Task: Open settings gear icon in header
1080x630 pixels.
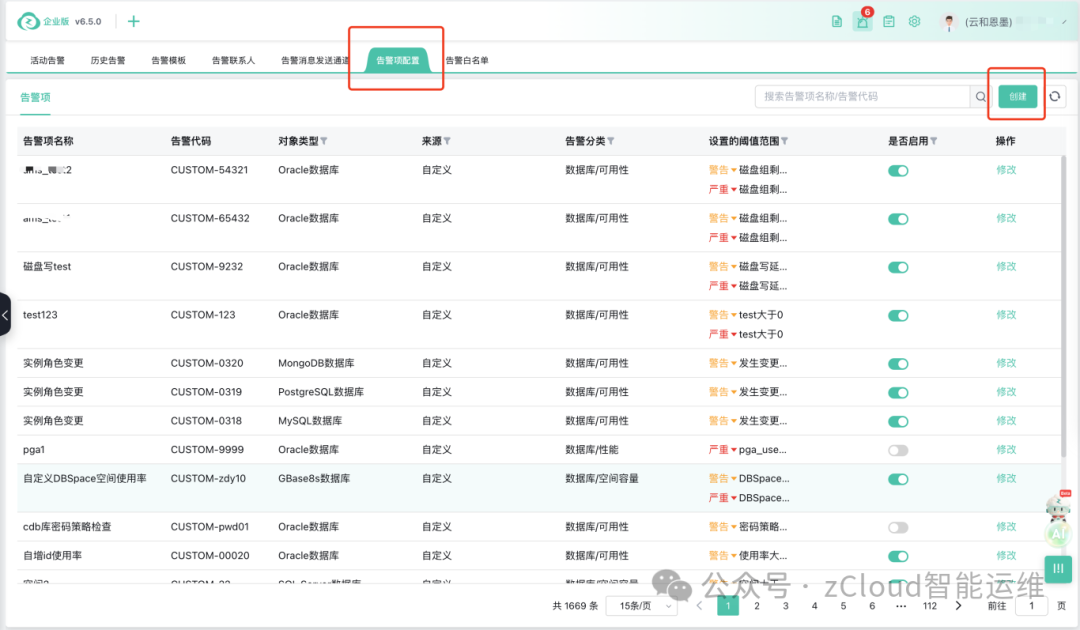Action: tap(914, 22)
